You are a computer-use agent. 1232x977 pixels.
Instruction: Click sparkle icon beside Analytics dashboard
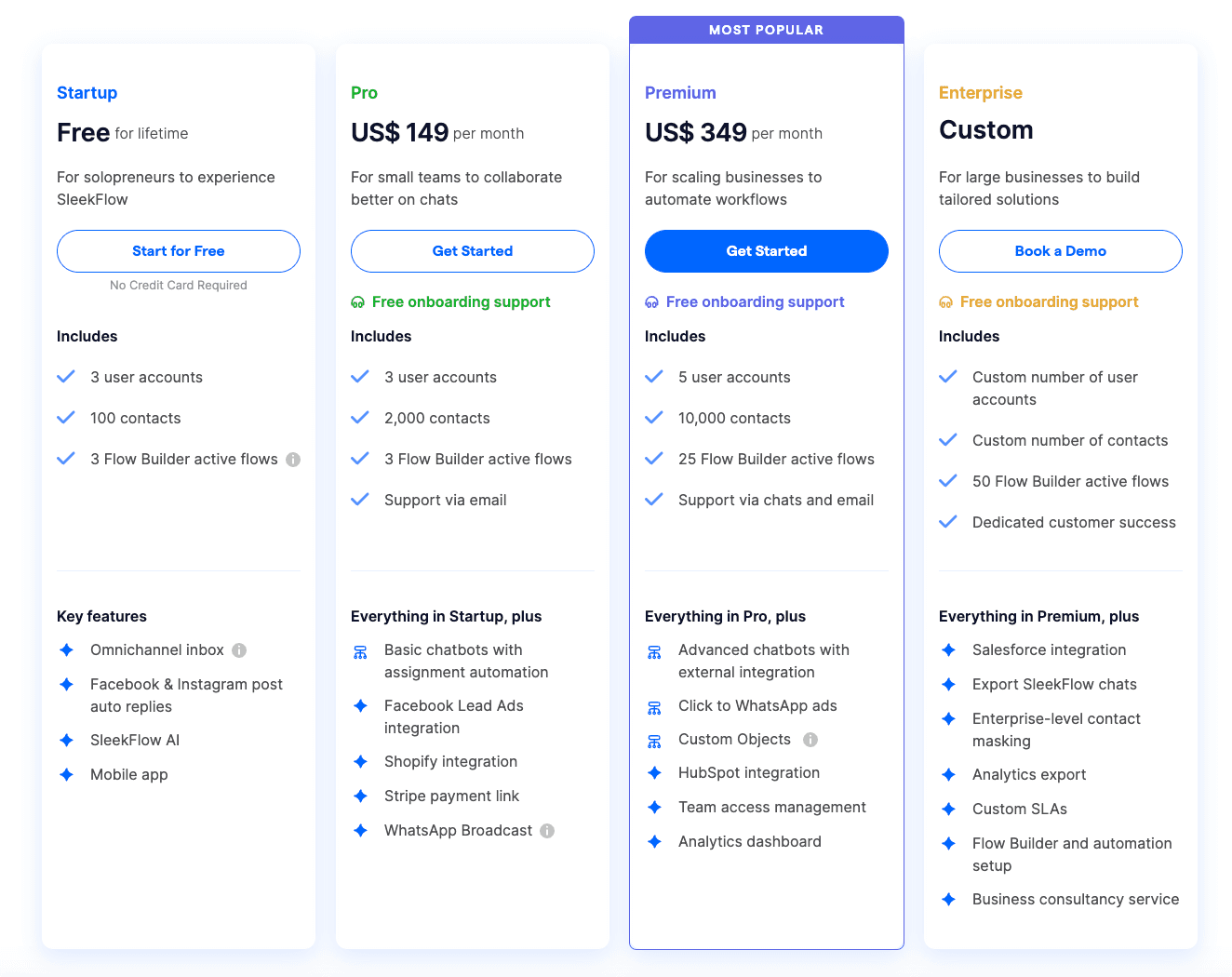tap(654, 841)
